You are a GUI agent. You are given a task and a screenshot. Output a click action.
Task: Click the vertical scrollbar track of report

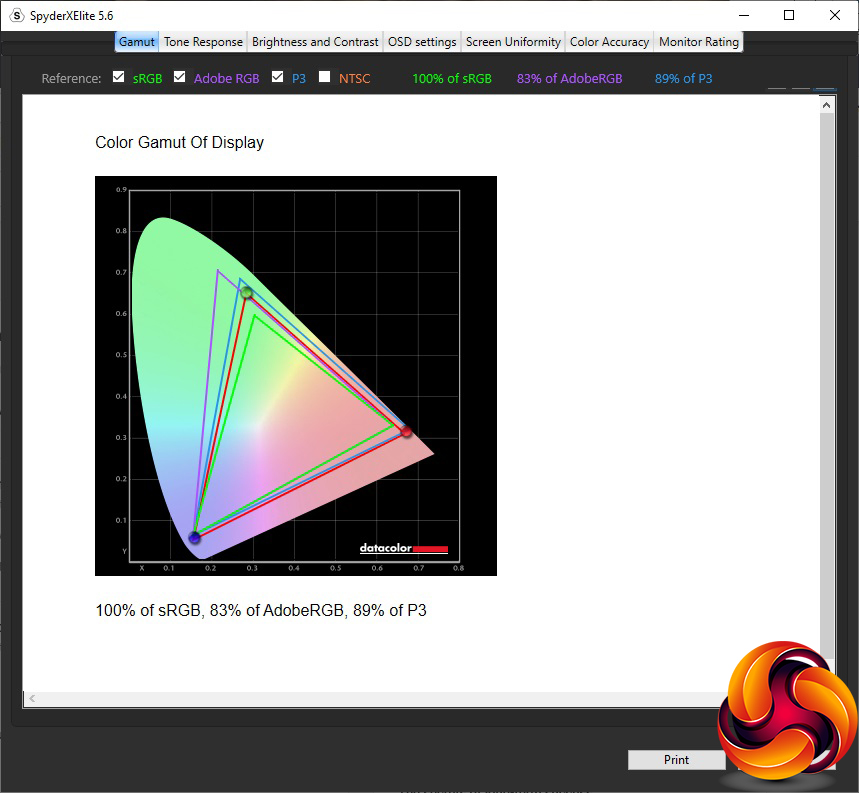pos(827,400)
